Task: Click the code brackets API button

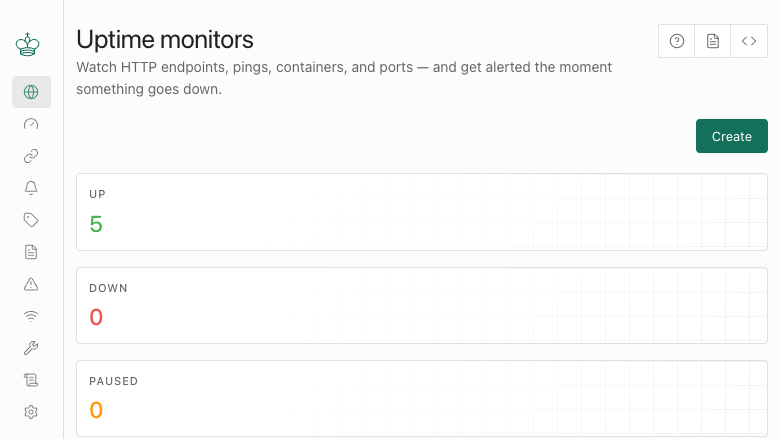Action: [x=749, y=41]
